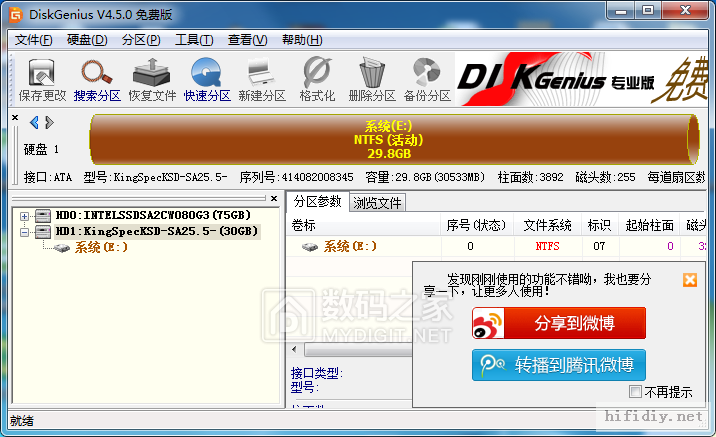Open the Backup Partition (备份分区) tool
Viewport: 716px width, 437px height.
[427, 80]
